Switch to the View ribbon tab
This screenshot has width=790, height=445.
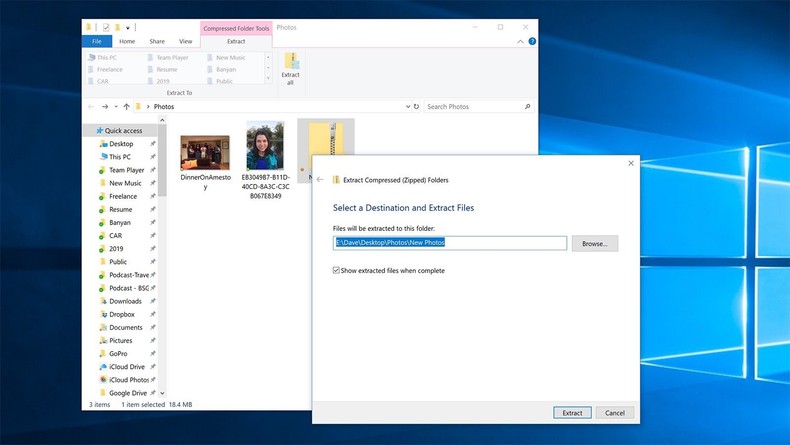tap(185, 42)
